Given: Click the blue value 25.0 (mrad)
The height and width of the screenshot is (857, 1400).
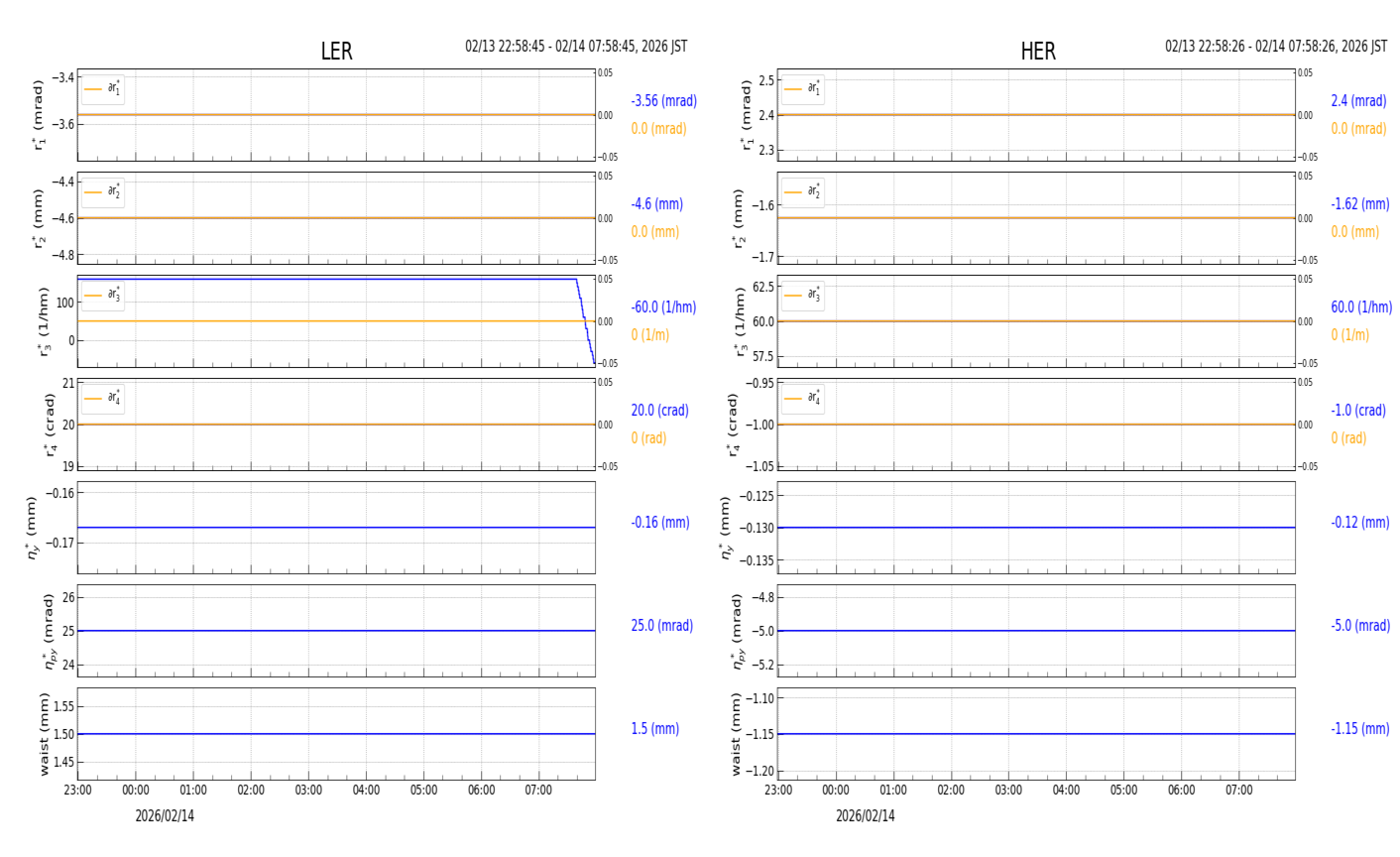Looking at the screenshot, I should click(x=662, y=626).
